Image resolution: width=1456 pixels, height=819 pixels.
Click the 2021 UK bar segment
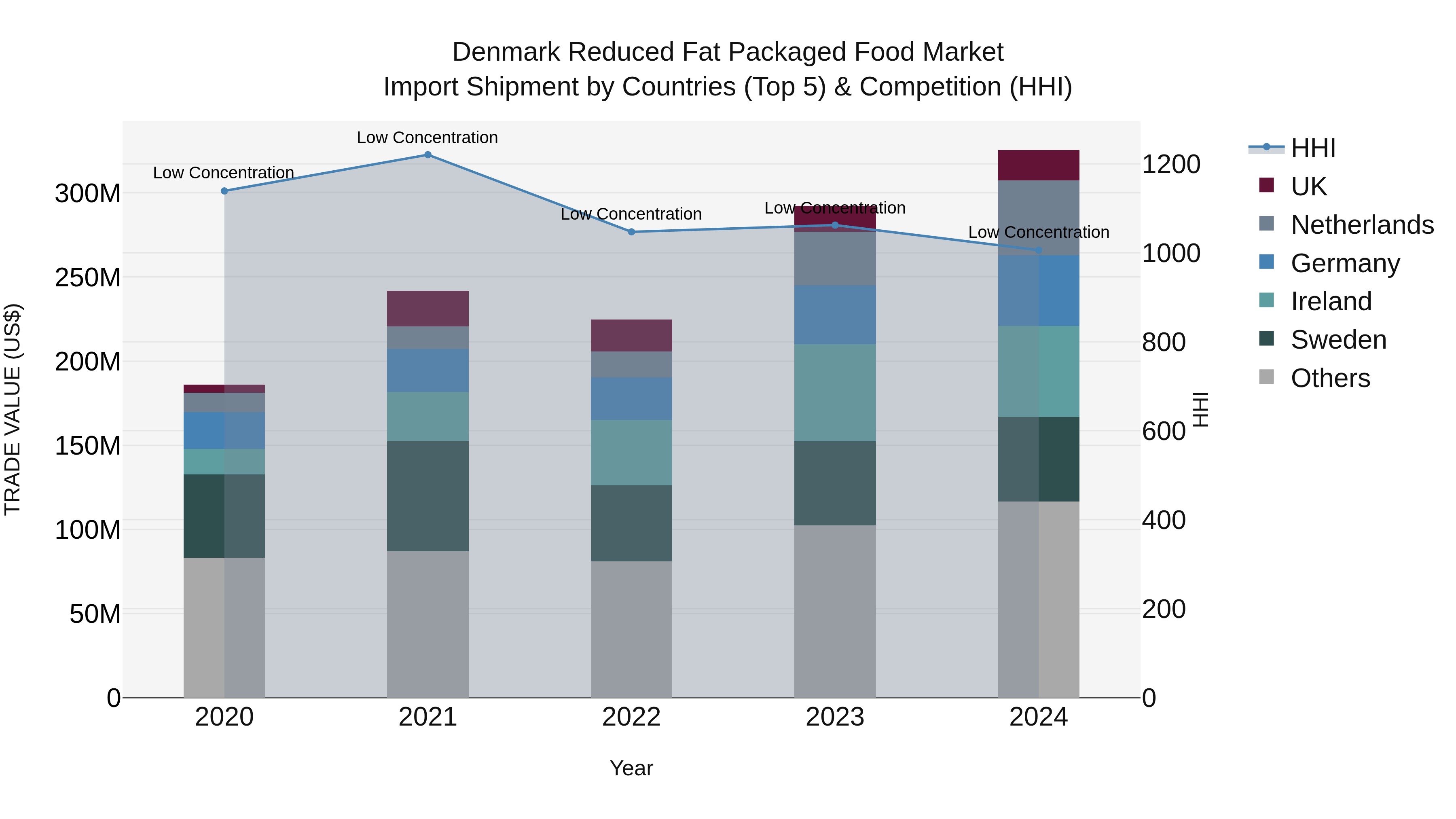tap(428, 309)
